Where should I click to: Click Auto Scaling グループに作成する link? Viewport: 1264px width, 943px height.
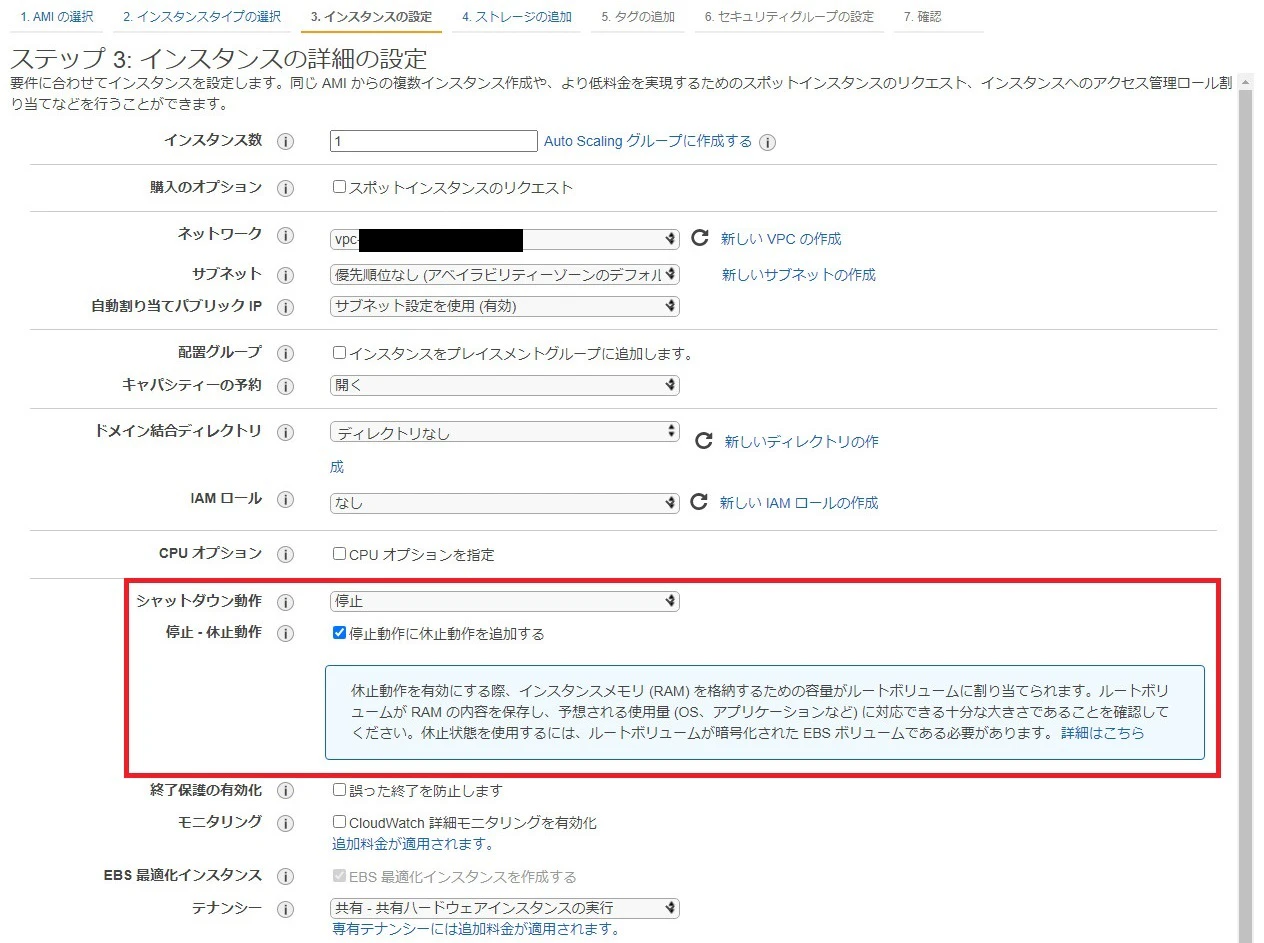pos(648,141)
